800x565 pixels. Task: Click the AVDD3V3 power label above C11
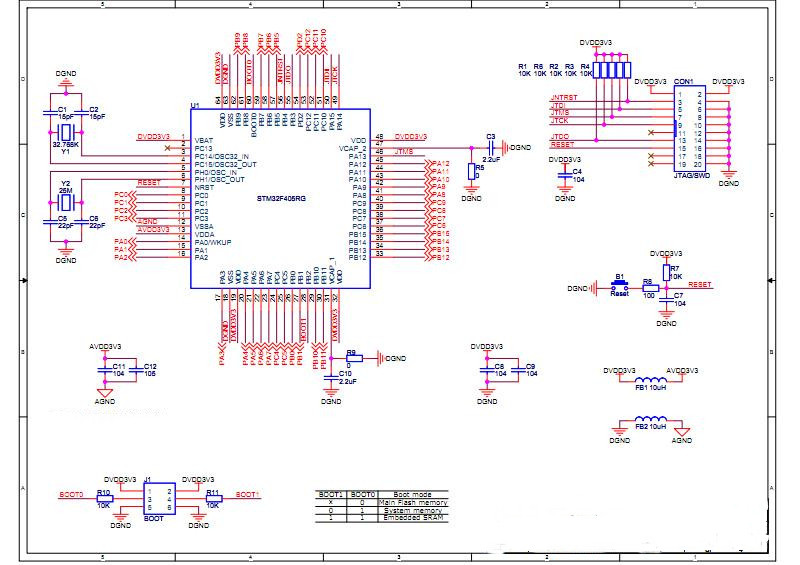(105, 347)
